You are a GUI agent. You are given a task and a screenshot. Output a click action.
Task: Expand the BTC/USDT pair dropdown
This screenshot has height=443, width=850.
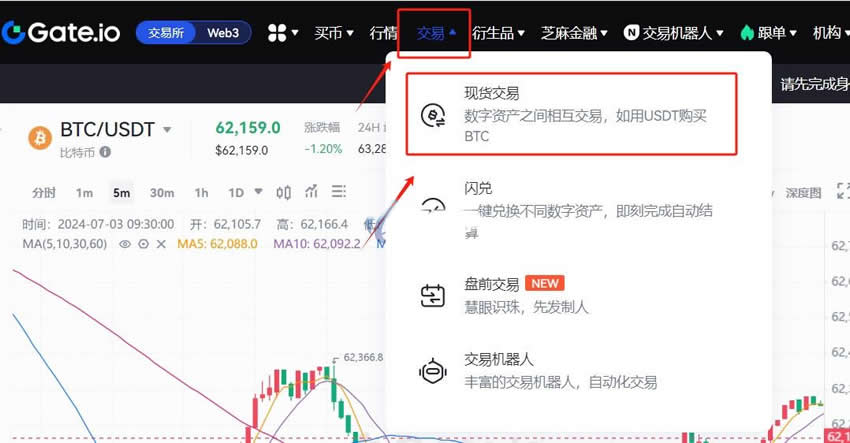click(168, 130)
